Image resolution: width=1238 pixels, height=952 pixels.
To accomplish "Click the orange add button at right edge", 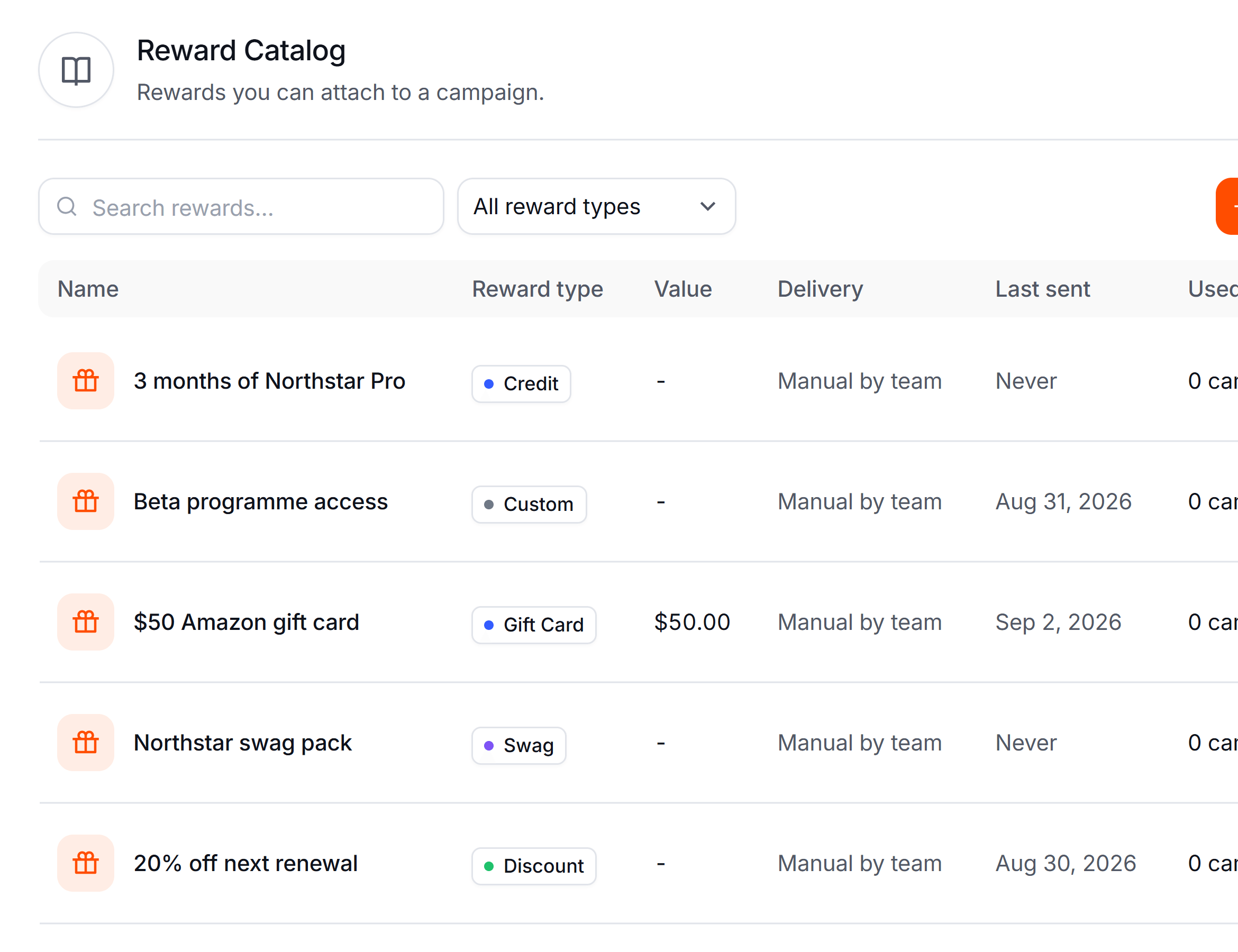I will (x=1227, y=206).
